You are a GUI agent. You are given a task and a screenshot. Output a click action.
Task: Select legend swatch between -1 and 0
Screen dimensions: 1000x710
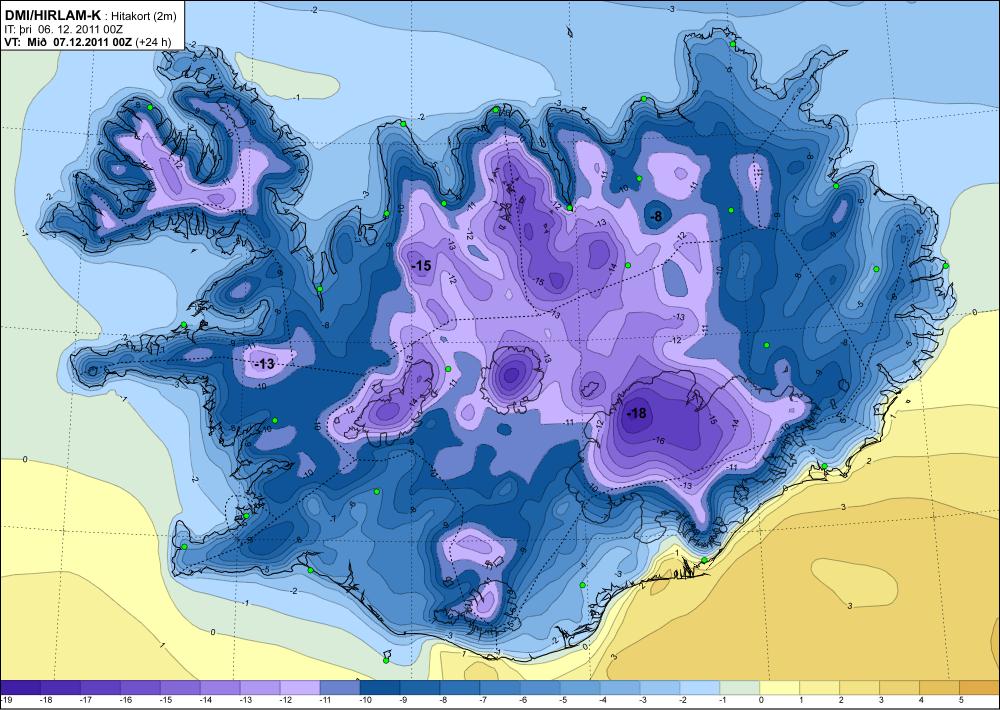coord(739,688)
